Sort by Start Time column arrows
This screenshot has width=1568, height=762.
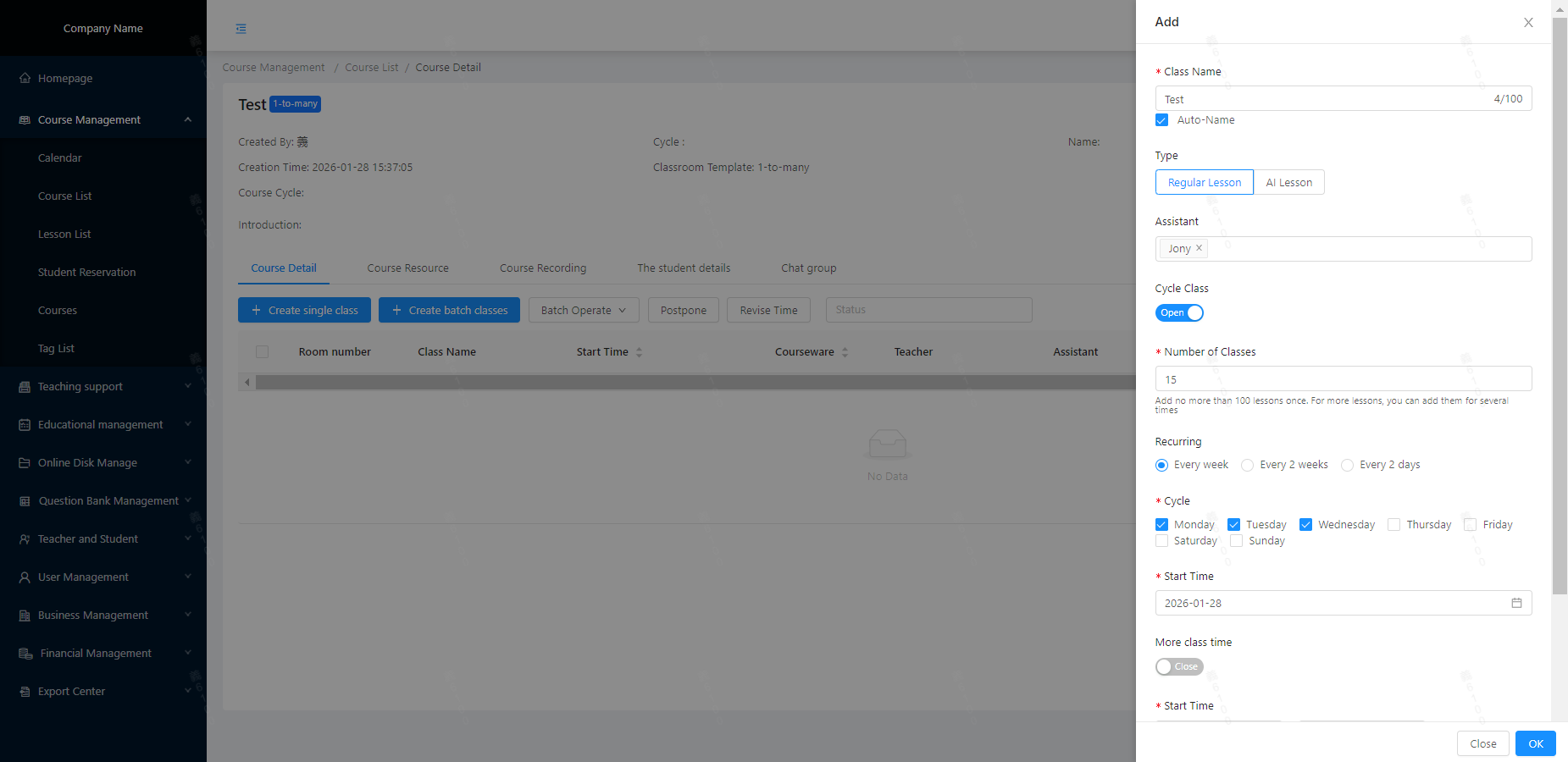pyautogui.click(x=639, y=352)
